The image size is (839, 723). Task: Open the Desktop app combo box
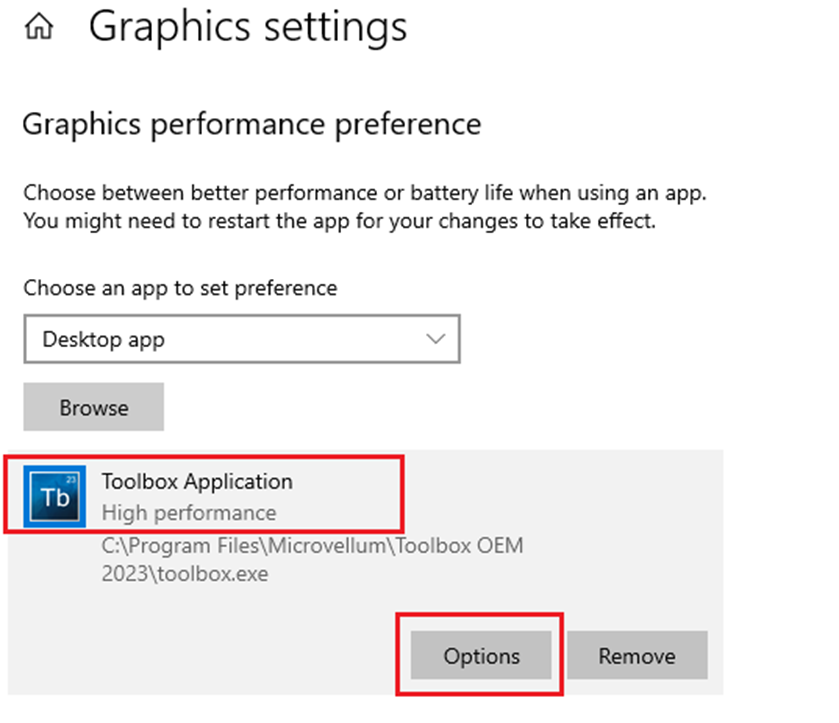pyautogui.click(x=241, y=340)
